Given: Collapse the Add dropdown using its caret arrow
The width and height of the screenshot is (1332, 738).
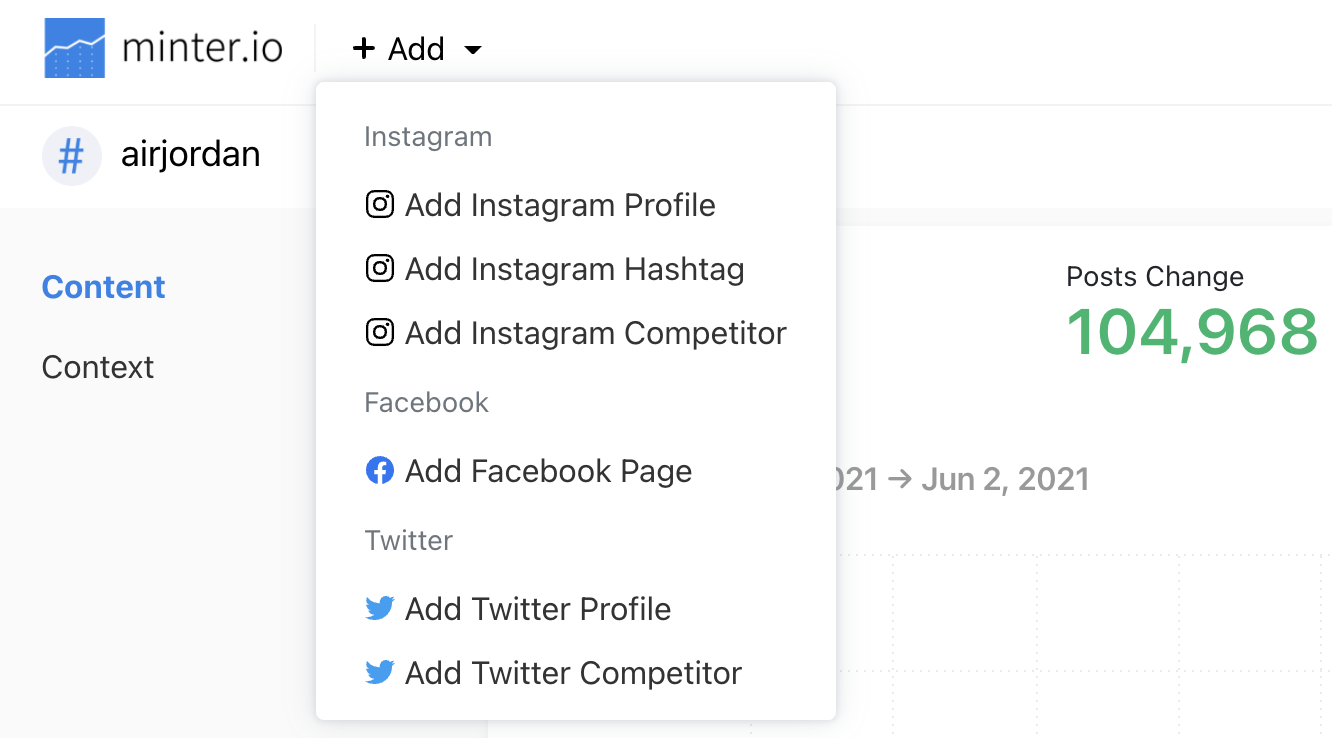Looking at the screenshot, I should [473, 49].
